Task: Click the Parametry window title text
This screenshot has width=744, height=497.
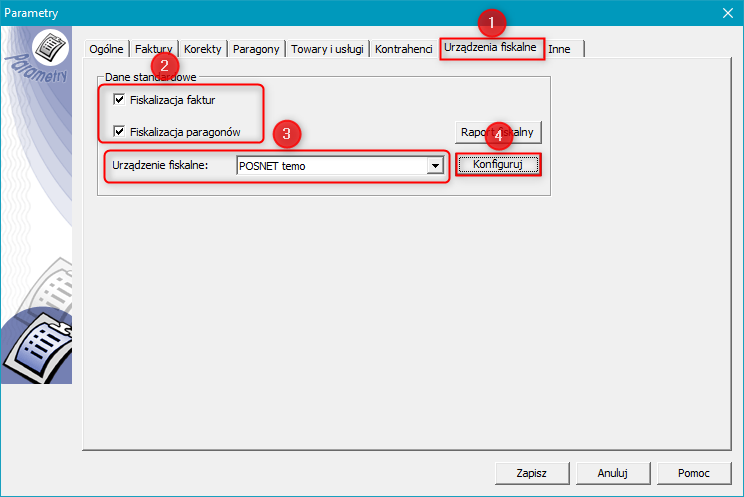Action: click(31, 13)
